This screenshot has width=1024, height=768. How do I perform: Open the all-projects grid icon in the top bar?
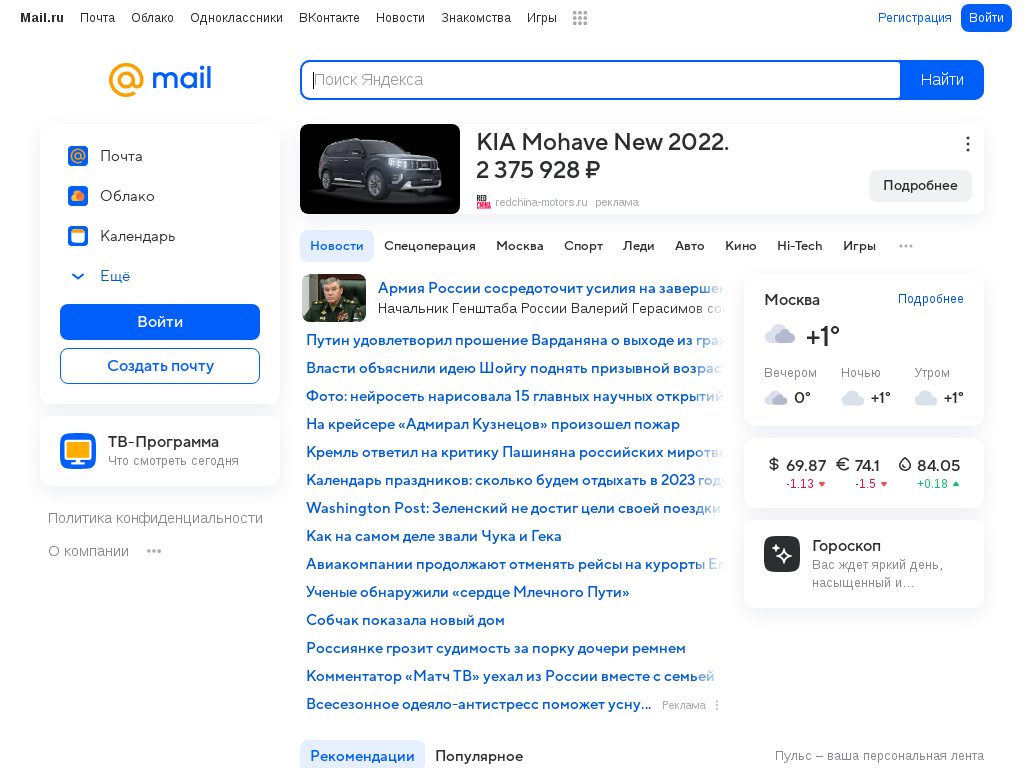coord(580,18)
